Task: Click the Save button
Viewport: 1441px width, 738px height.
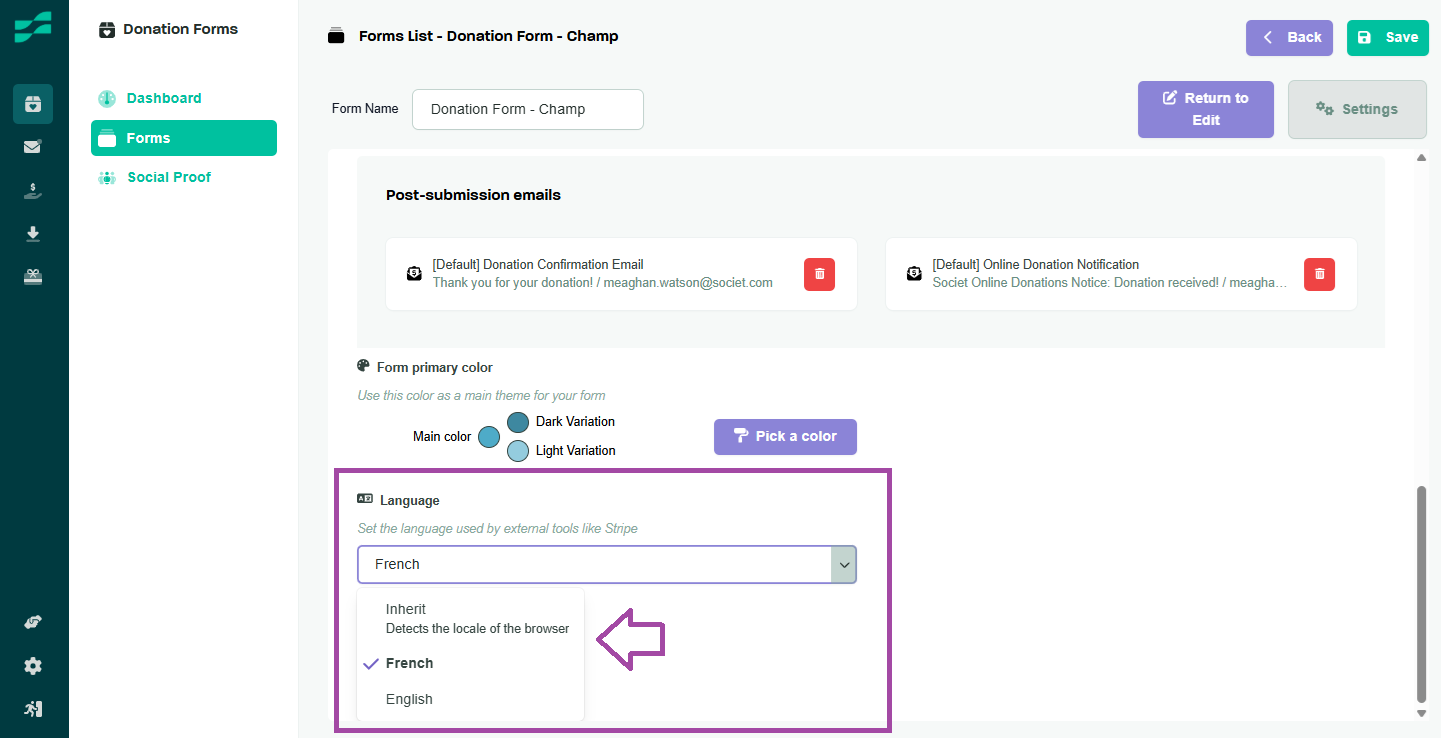Action: click(x=1387, y=37)
